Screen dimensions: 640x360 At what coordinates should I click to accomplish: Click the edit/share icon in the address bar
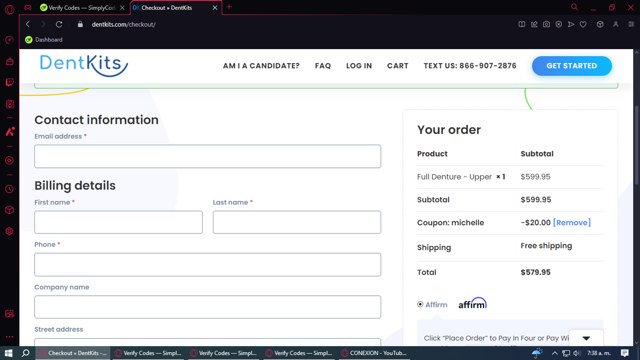534,24
